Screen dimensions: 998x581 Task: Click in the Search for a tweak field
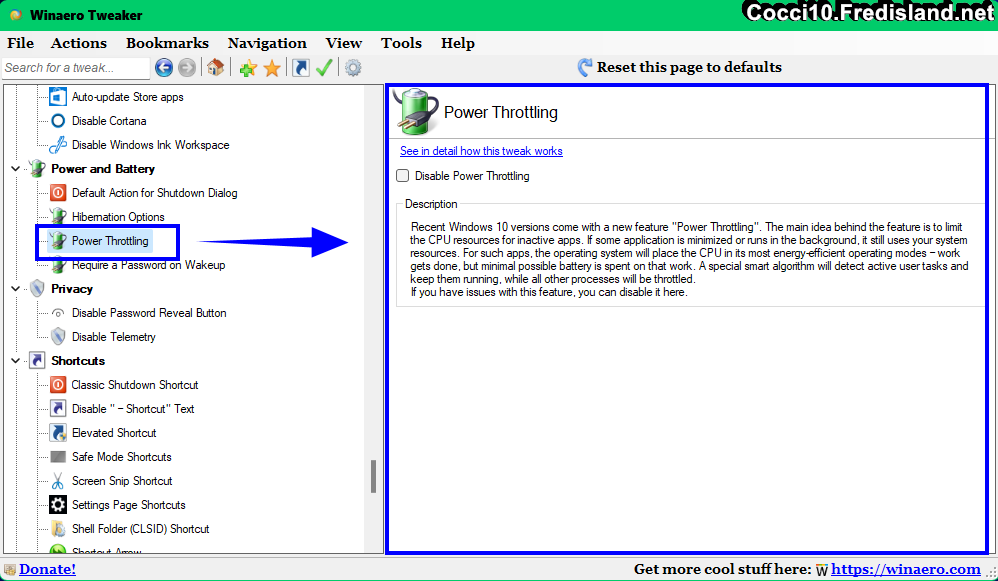[x=76, y=67]
